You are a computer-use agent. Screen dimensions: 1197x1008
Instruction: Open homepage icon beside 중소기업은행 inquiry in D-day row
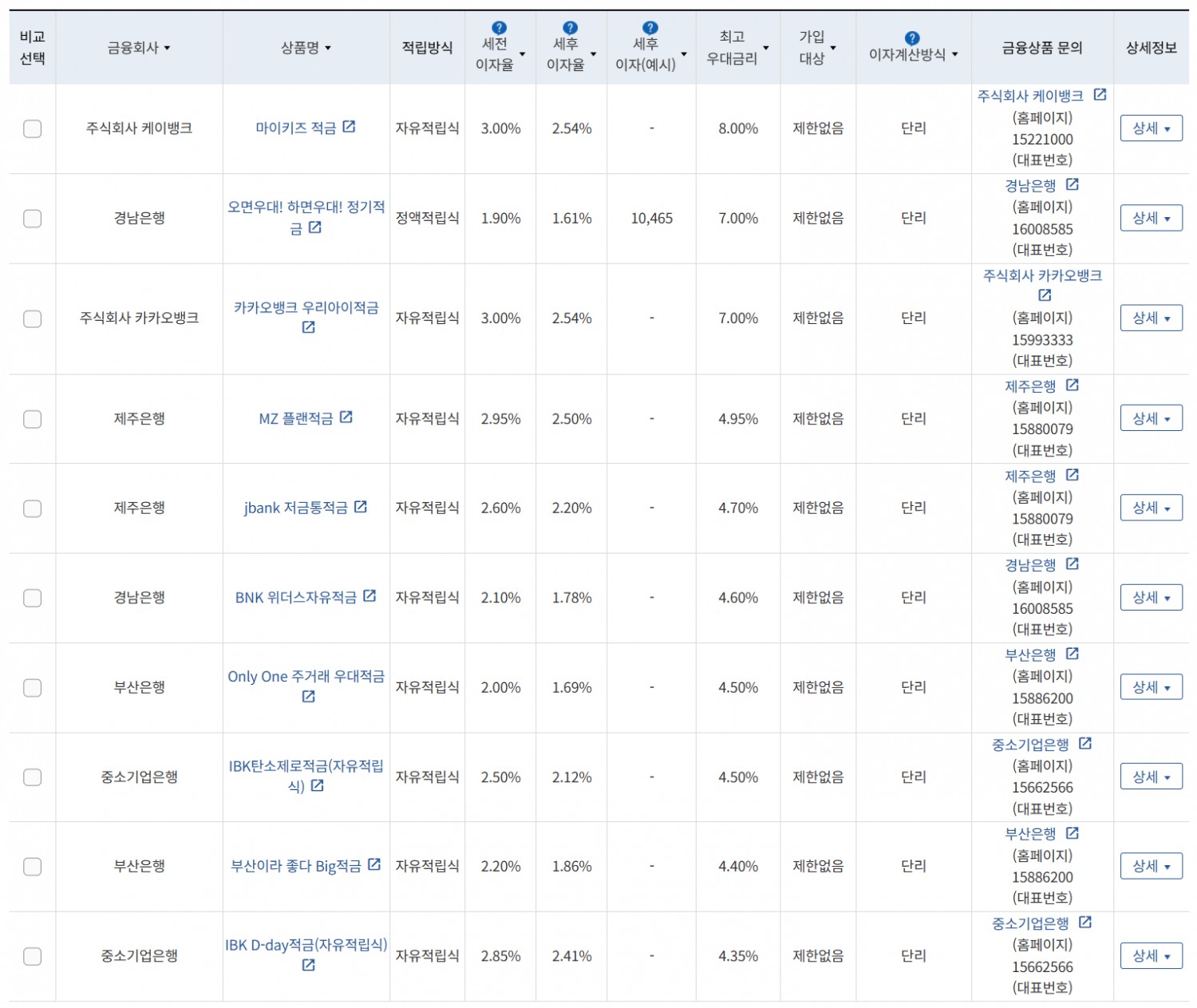pyautogui.click(x=1085, y=923)
